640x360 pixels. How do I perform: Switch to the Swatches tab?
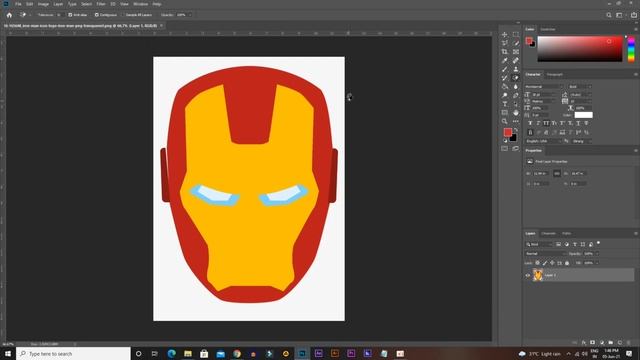click(x=548, y=29)
